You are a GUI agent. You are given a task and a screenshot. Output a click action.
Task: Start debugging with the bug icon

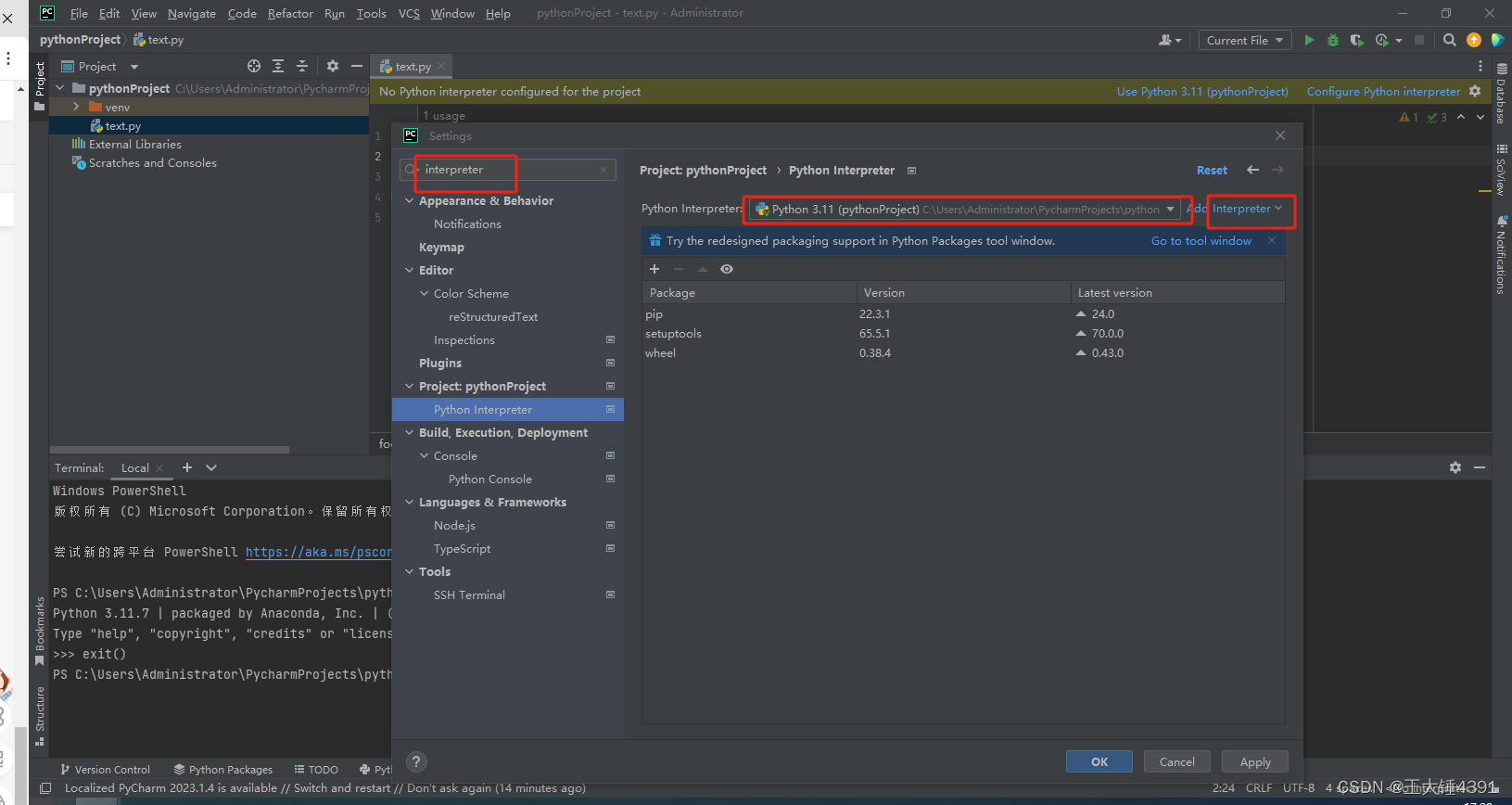tap(1333, 40)
